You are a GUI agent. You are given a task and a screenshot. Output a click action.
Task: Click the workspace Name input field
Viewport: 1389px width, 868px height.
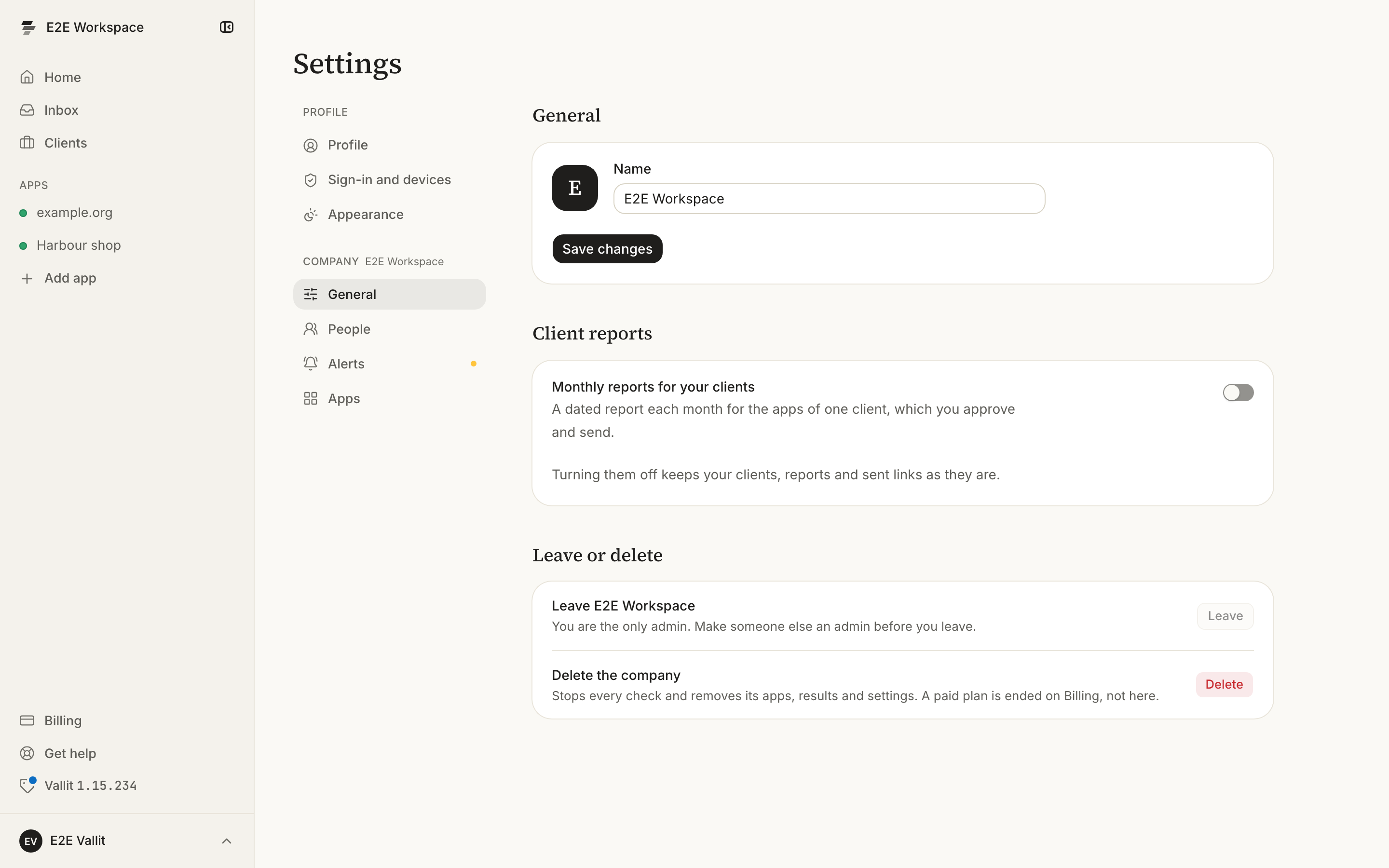pyautogui.click(x=829, y=199)
